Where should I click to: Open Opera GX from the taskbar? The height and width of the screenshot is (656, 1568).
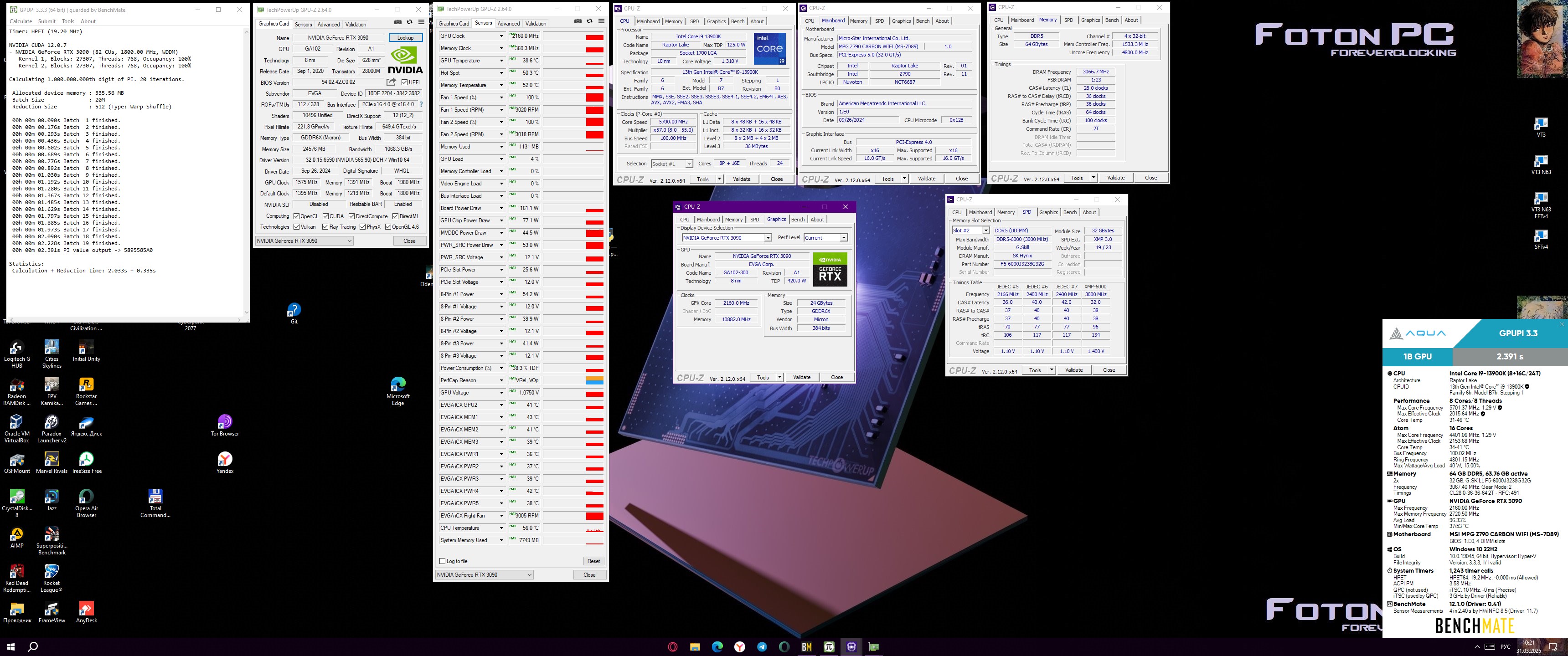point(673,647)
